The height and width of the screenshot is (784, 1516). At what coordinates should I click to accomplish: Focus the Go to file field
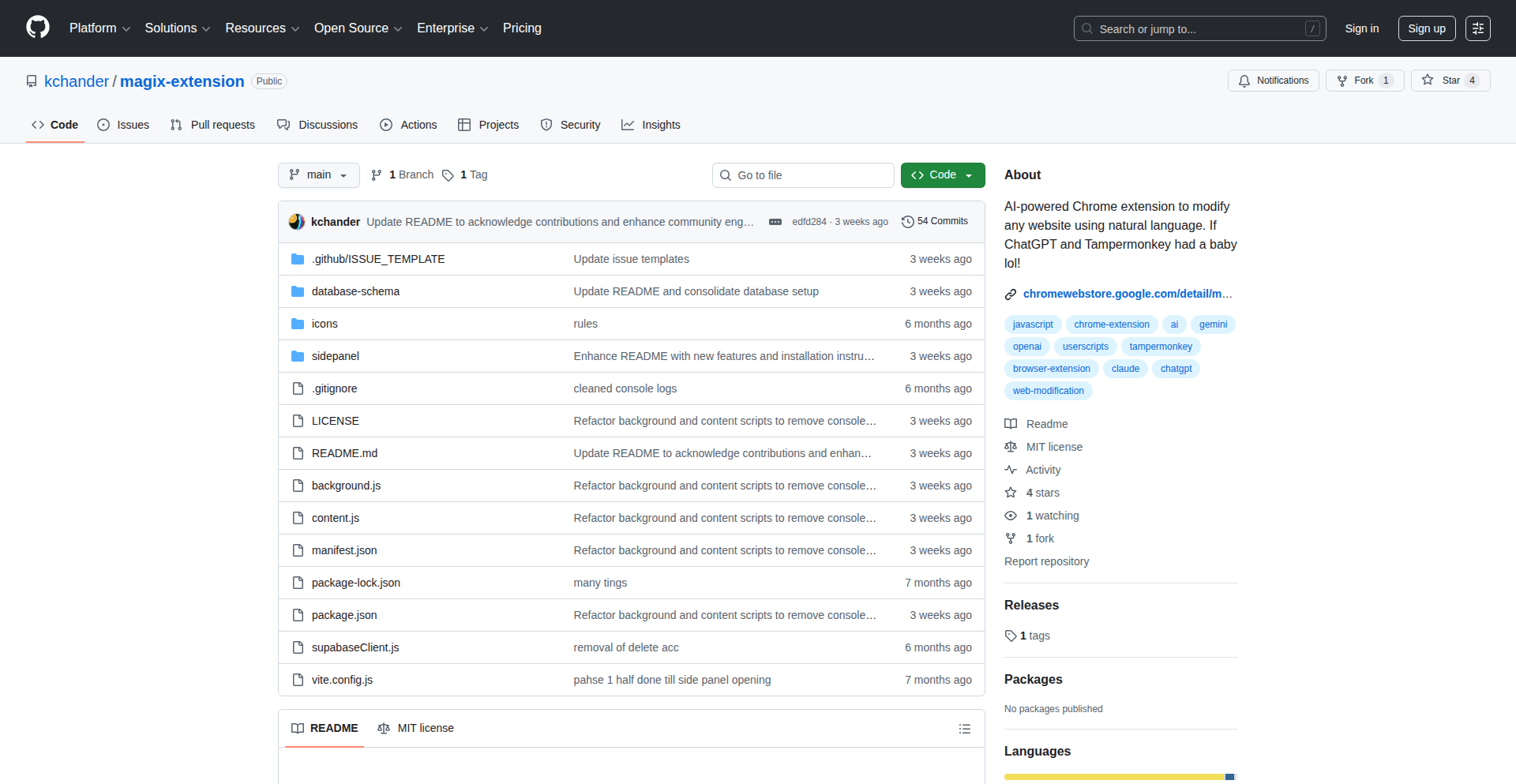[x=811, y=175]
